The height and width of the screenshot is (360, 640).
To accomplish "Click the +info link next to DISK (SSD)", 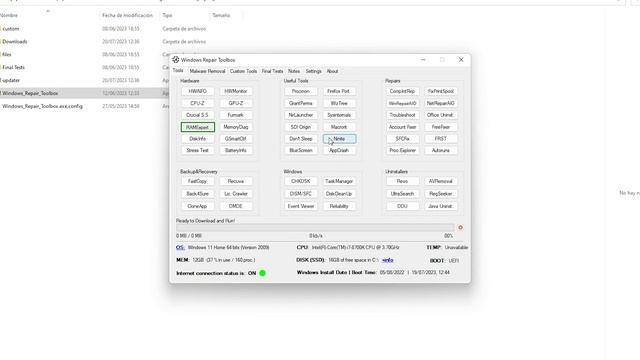I will point(388,260).
